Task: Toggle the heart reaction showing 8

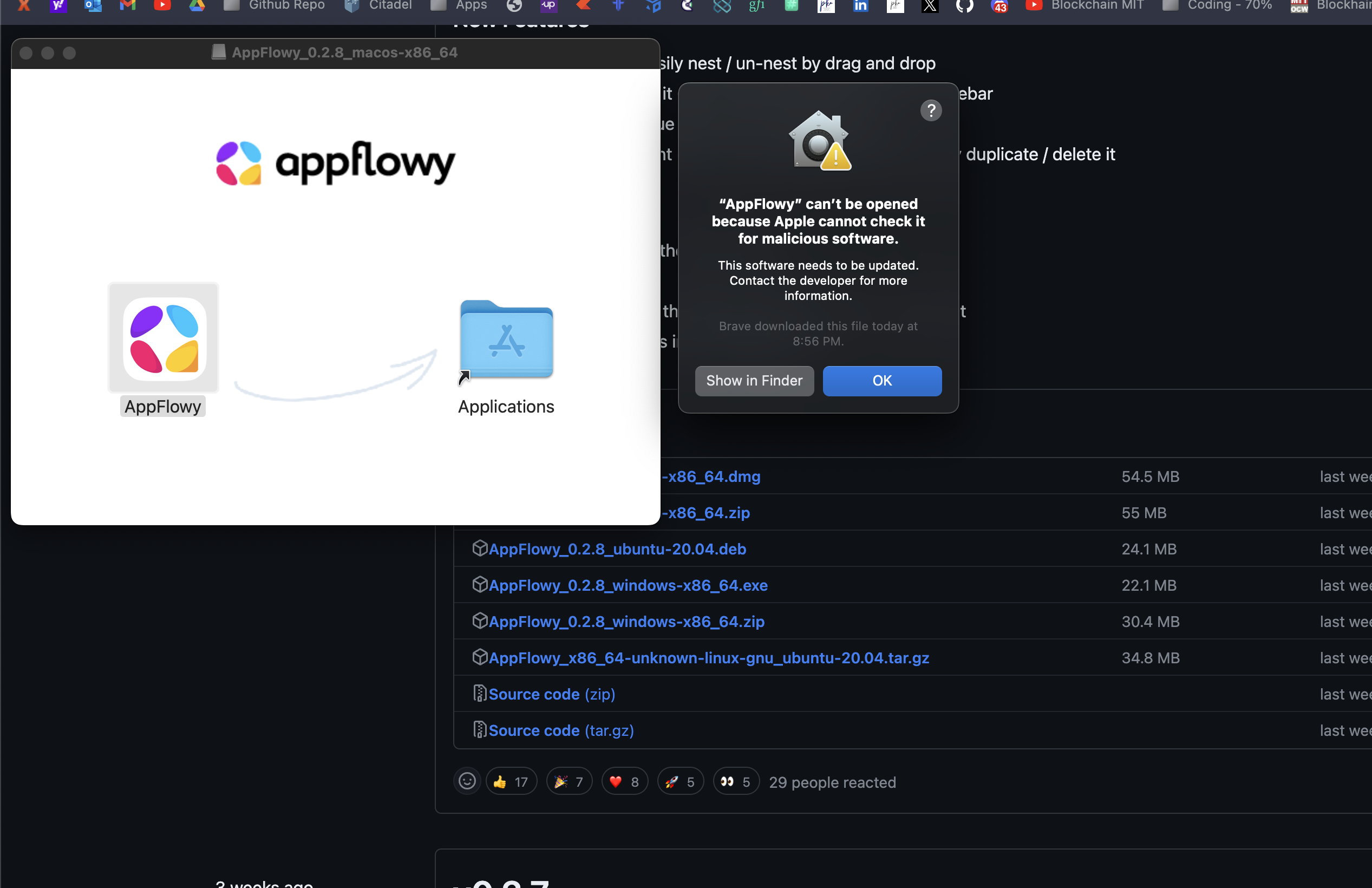Action: click(x=624, y=781)
